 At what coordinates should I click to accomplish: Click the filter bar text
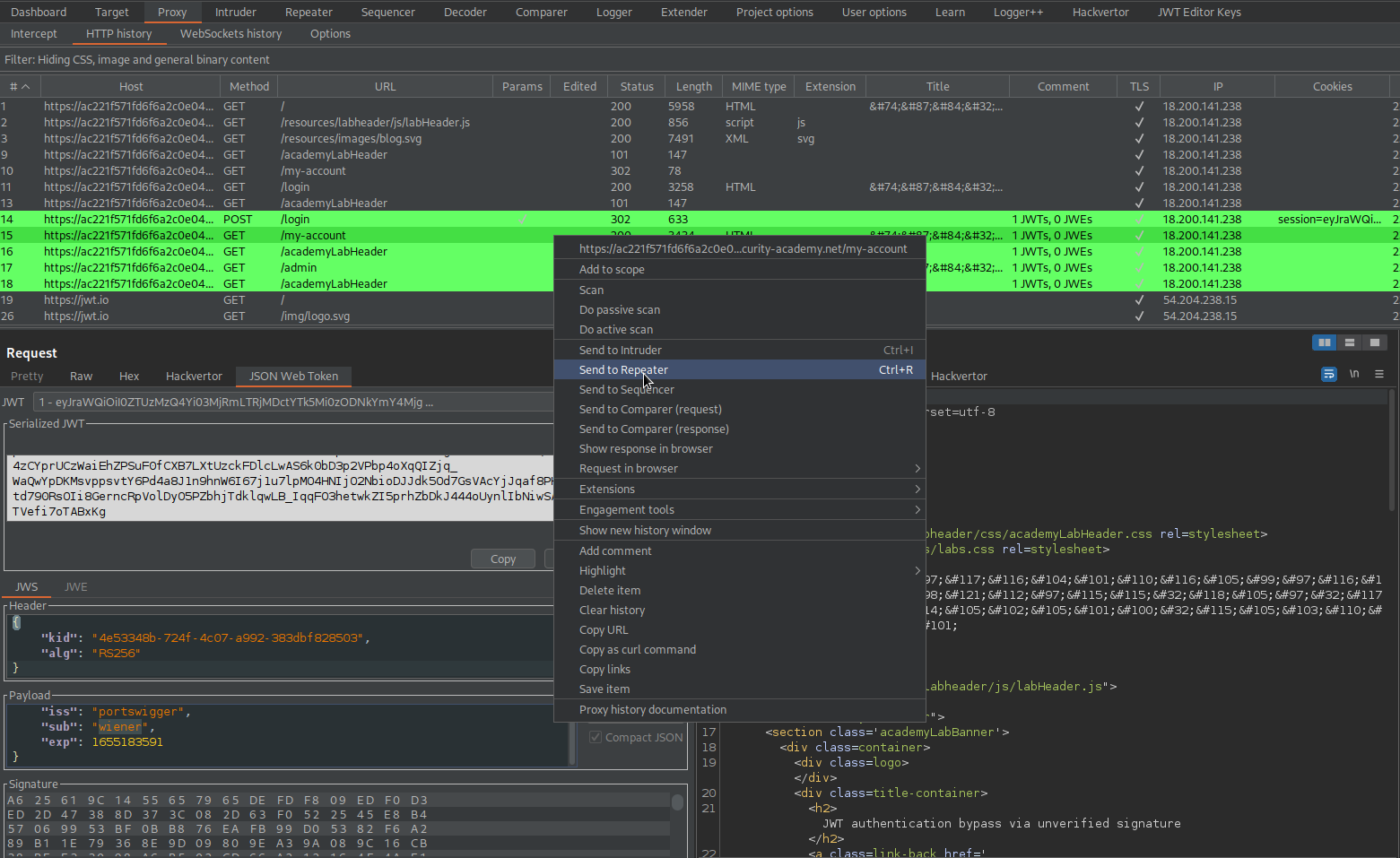137,60
